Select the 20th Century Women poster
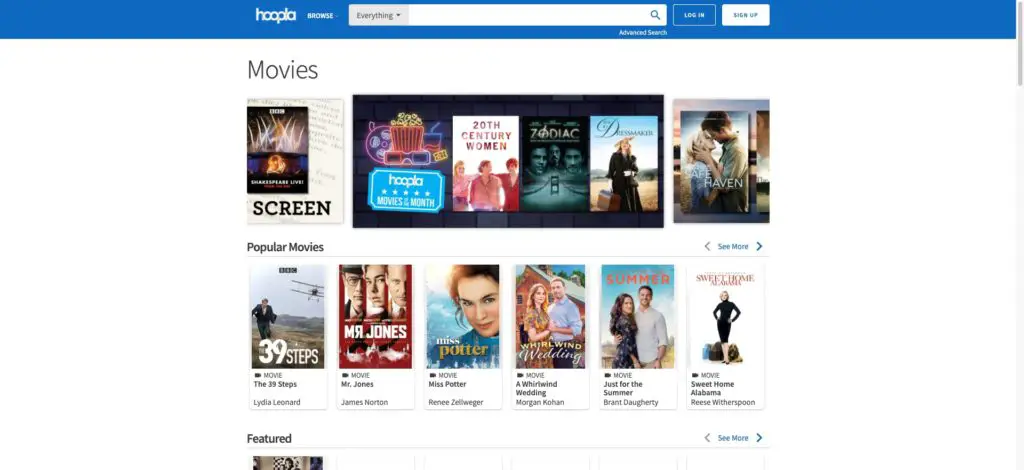The image size is (1024, 470). coord(485,163)
